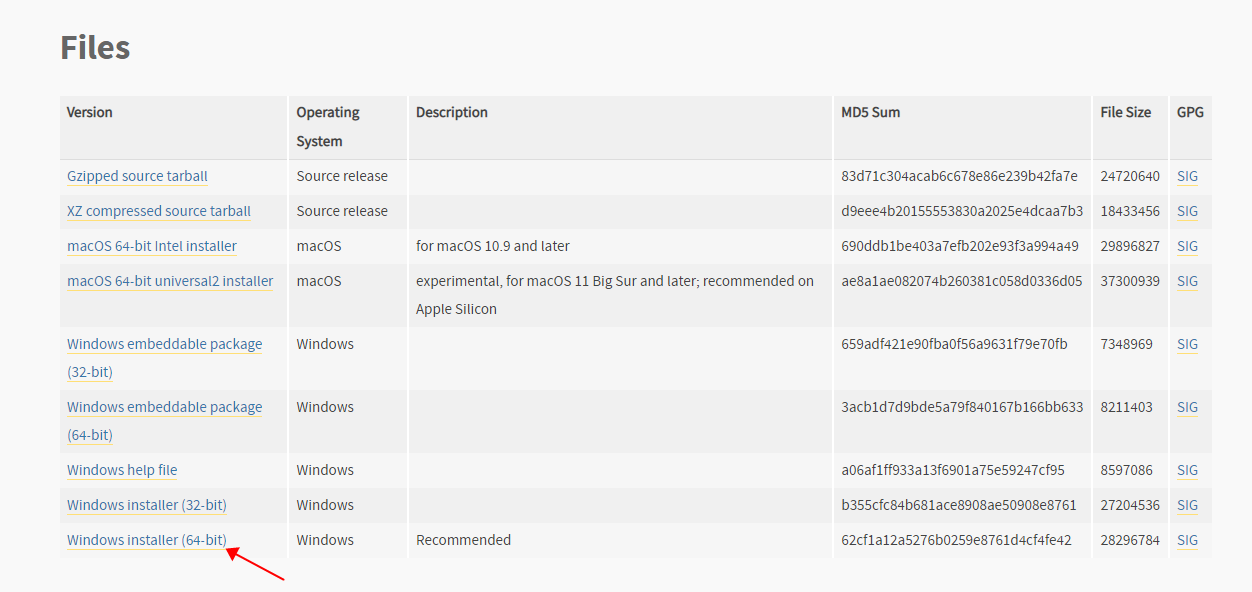This screenshot has height=592, width=1252.
Task: Click SIG link for Windows help file
Action: [x=1187, y=470]
